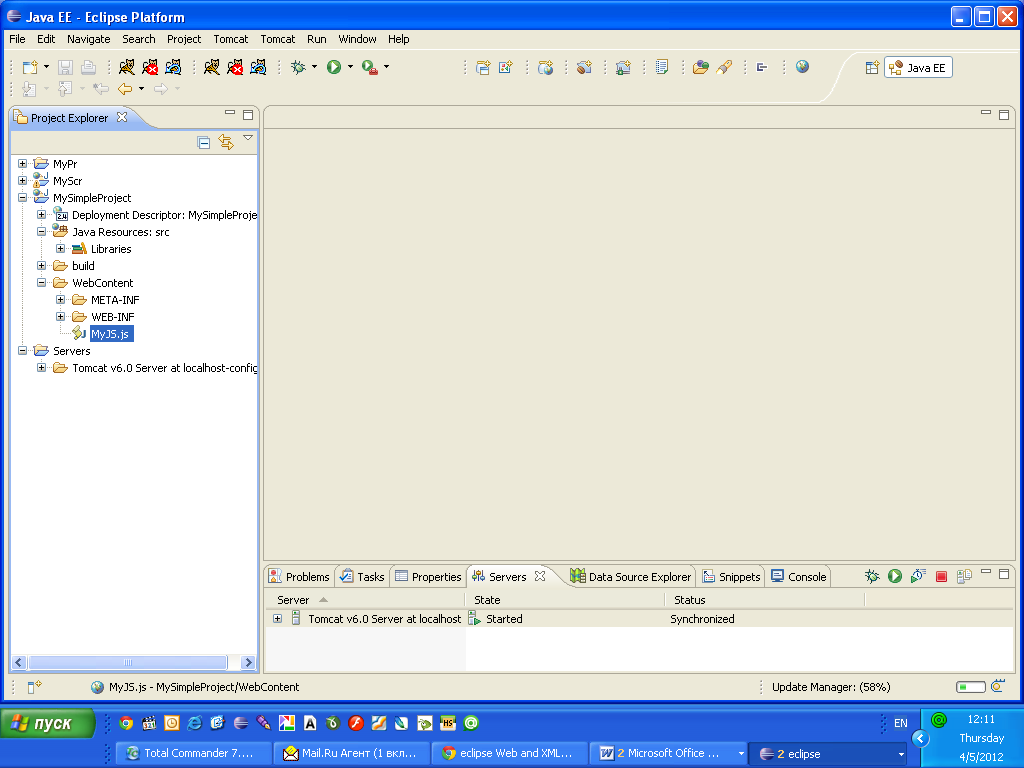
Task: Select the MyJS.js file
Action: point(110,334)
